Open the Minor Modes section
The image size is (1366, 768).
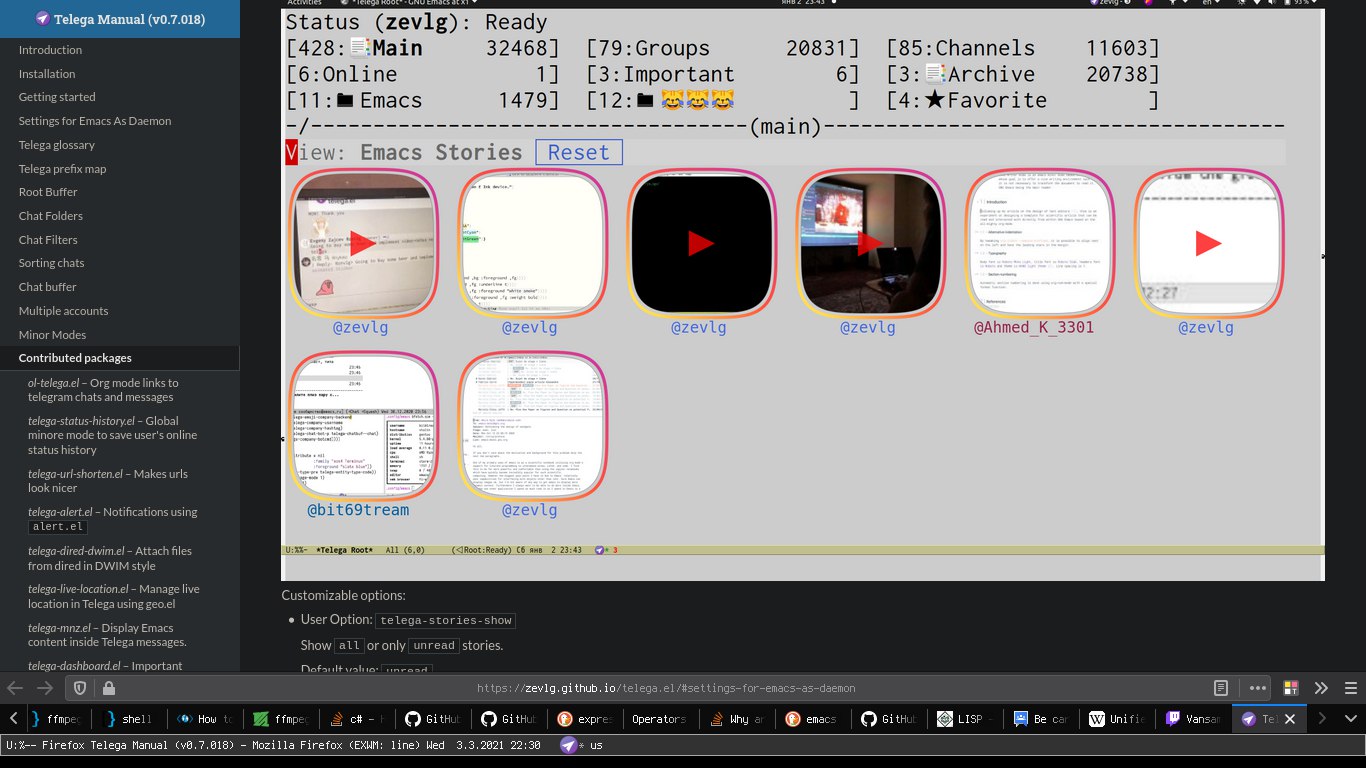[x=52, y=335]
